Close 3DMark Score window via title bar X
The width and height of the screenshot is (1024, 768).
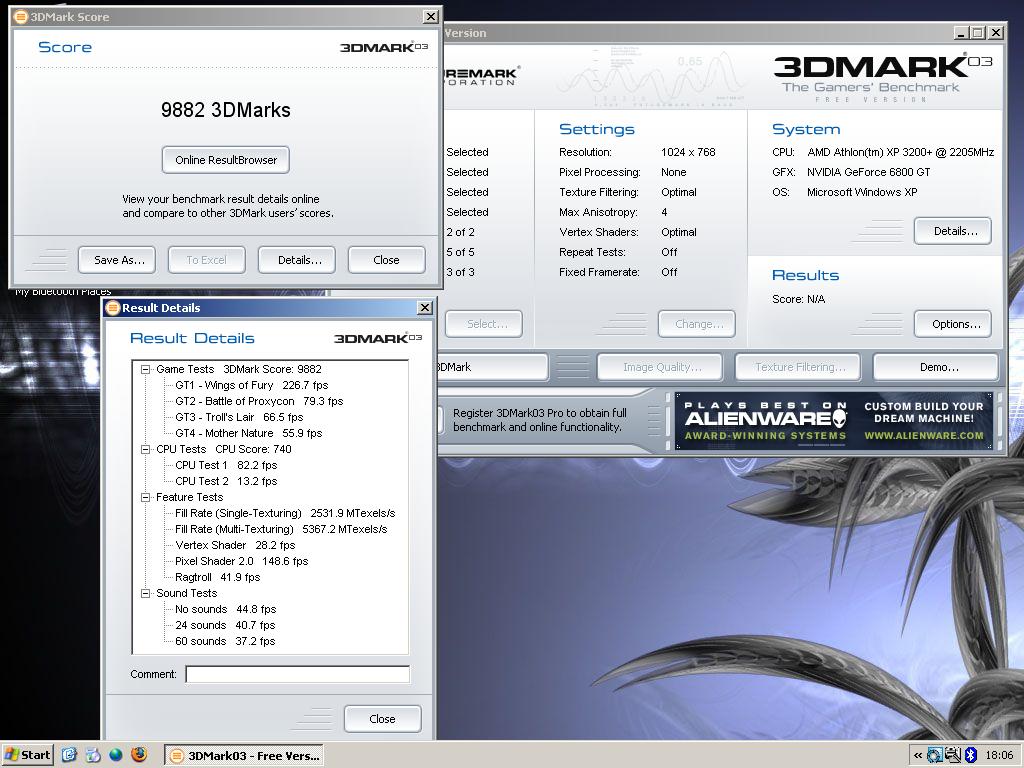[431, 16]
